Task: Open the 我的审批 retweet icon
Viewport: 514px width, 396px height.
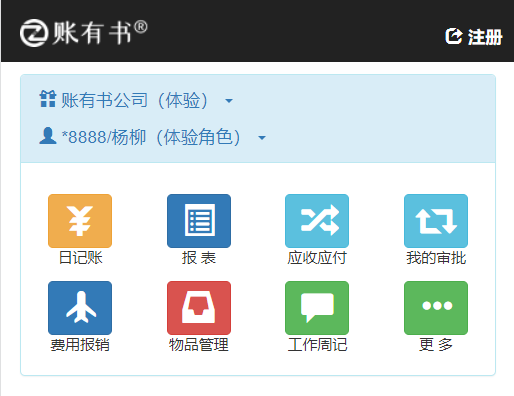Action: pyautogui.click(x=436, y=221)
